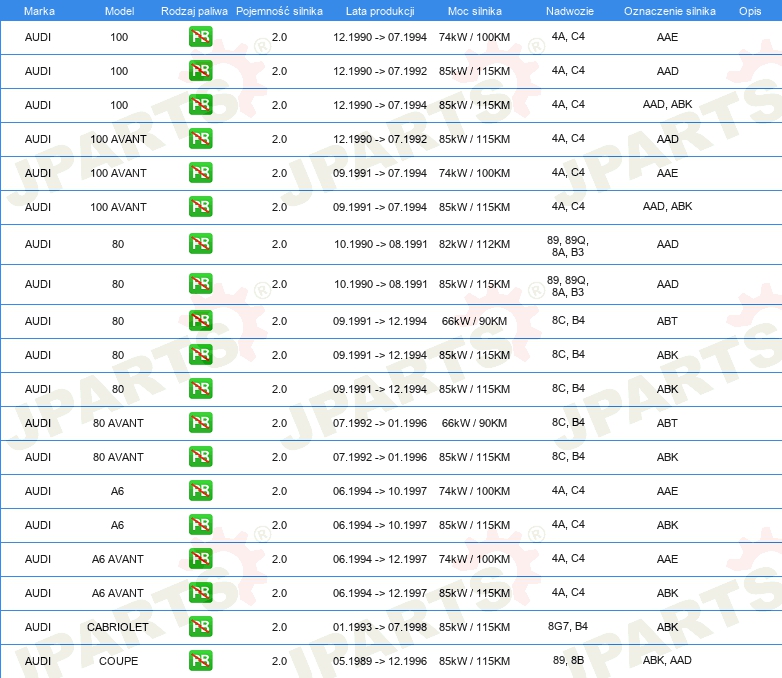The width and height of the screenshot is (782, 678).
Task: Click the fuel icon in the A6 74kW AAE row
Action: coord(200,491)
